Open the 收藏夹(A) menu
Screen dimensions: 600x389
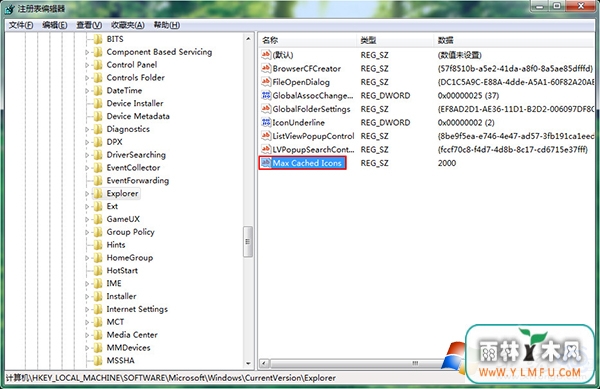128,25
